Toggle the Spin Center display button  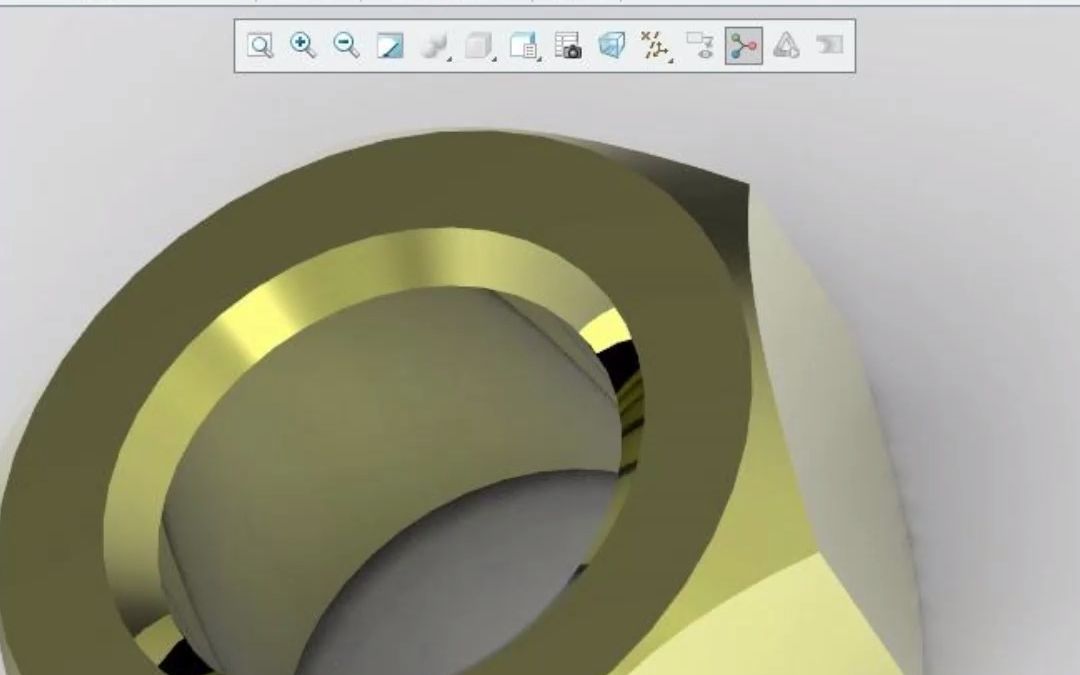click(743, 46)
